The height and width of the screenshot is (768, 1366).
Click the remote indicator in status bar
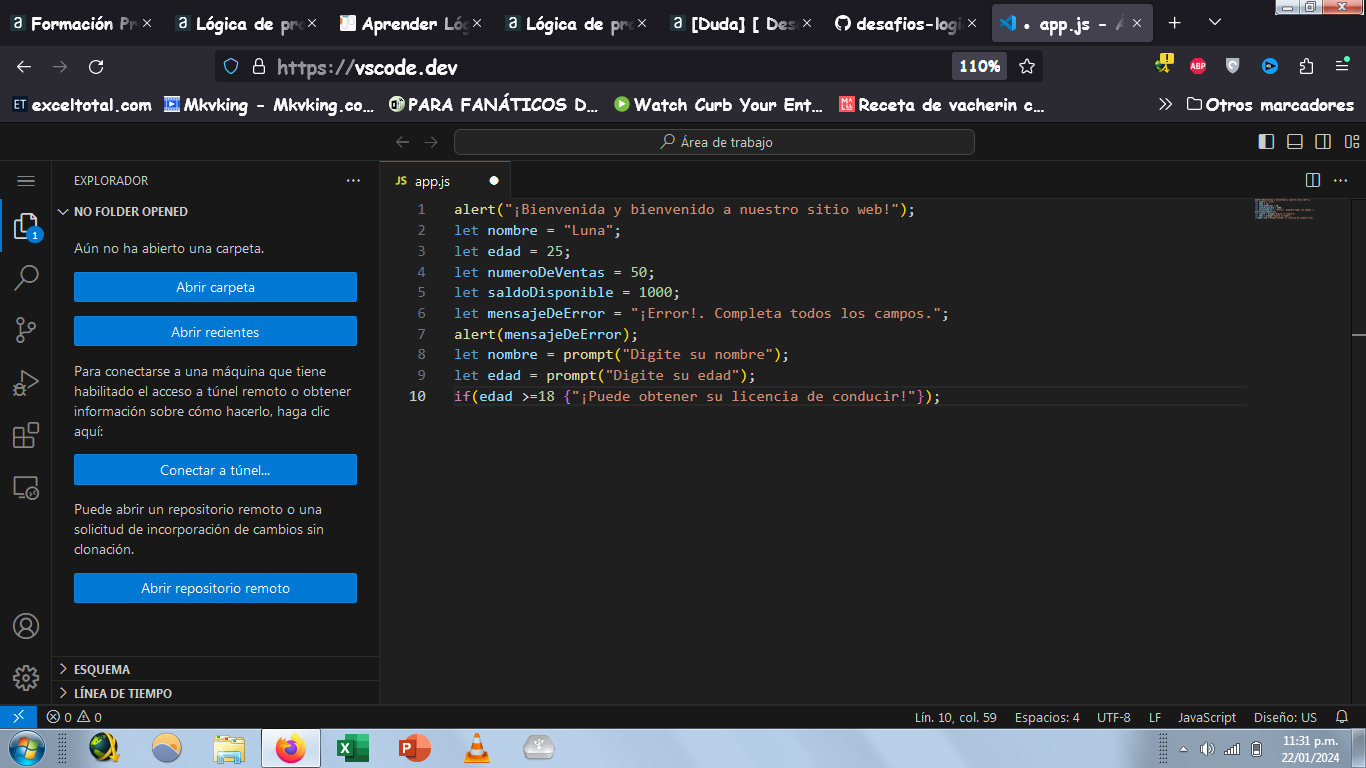coord(18,717)
